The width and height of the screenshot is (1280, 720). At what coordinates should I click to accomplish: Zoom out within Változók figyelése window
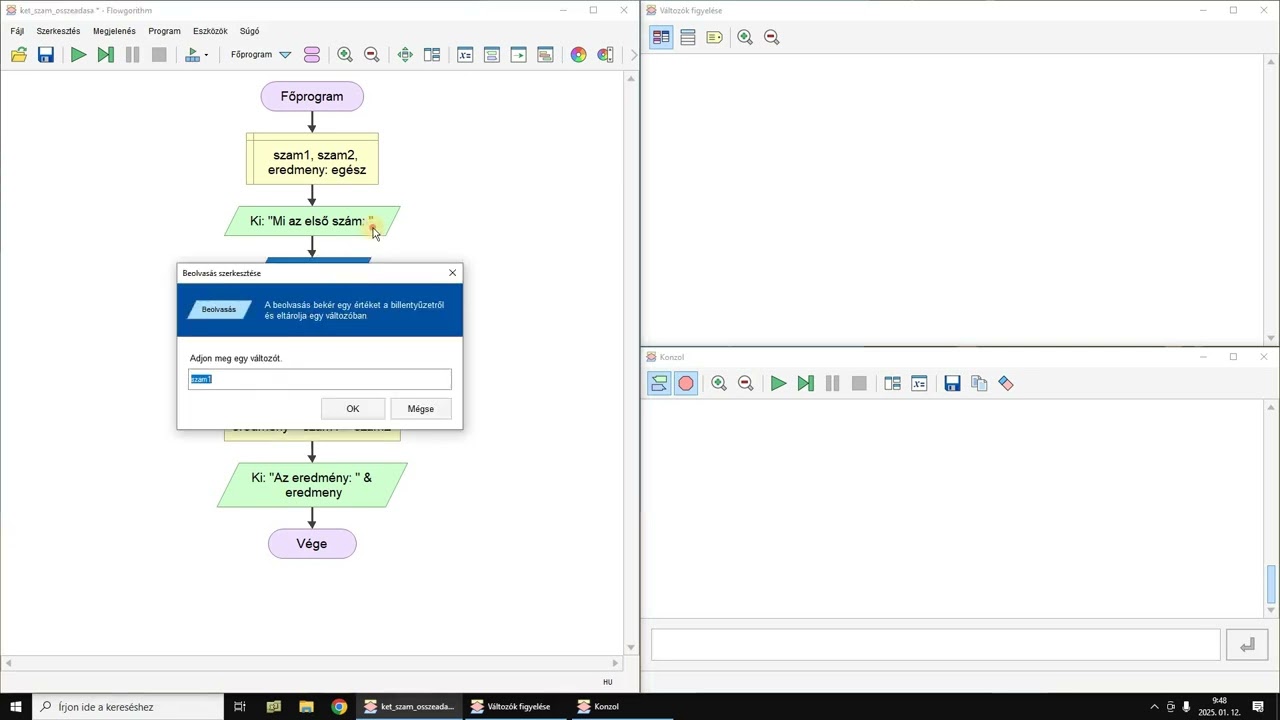pyautogui.click(x=772, y=37)
